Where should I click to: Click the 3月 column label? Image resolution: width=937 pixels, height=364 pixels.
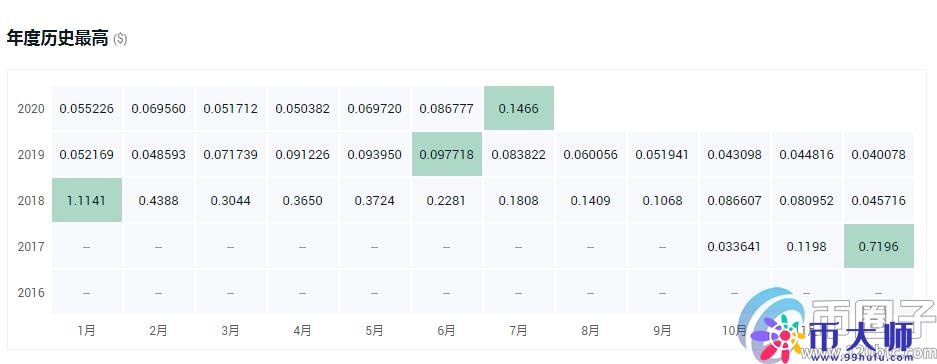pyautogui.click(x=231, y=331)
